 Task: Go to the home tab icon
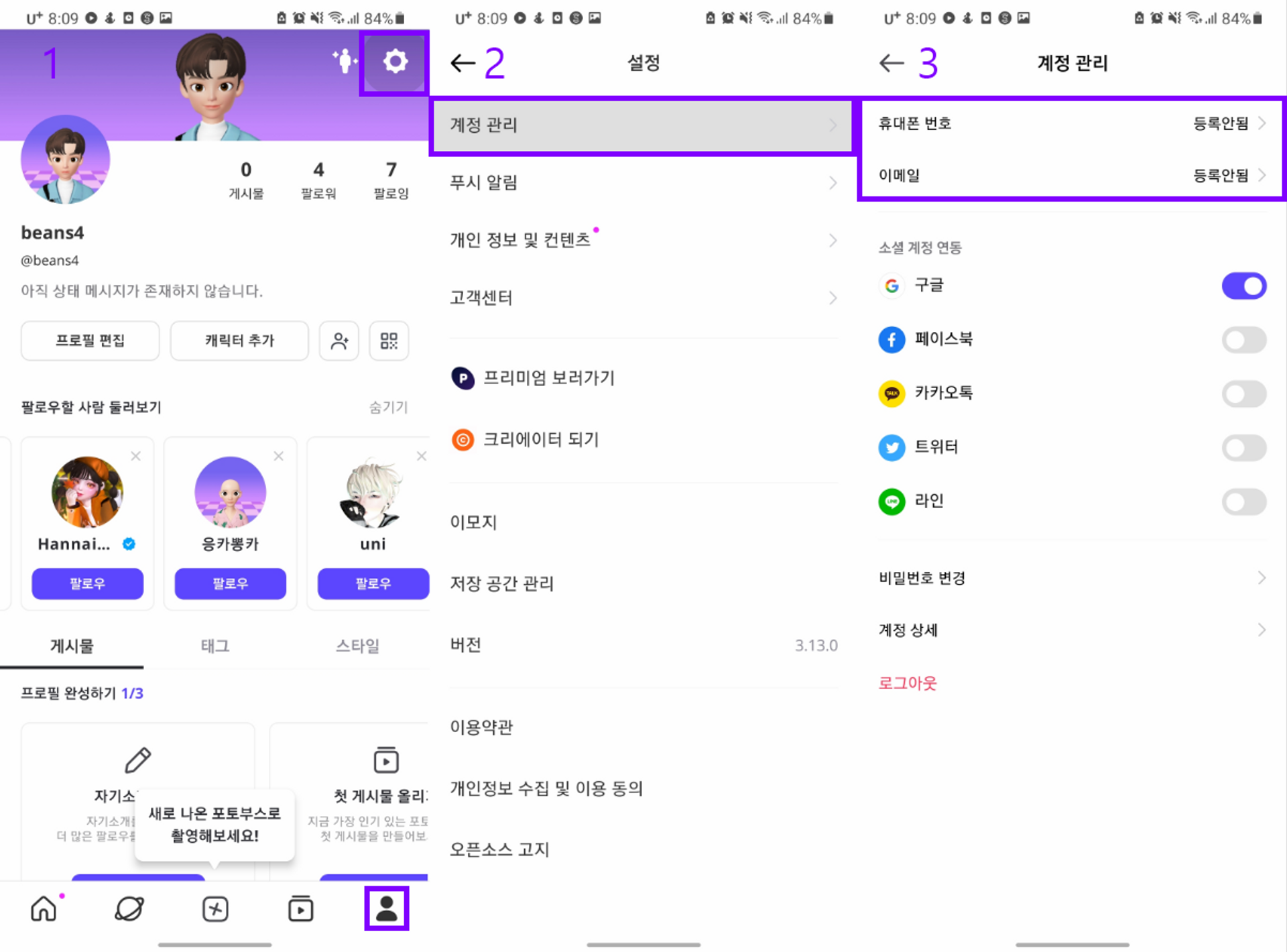(44, 908)
